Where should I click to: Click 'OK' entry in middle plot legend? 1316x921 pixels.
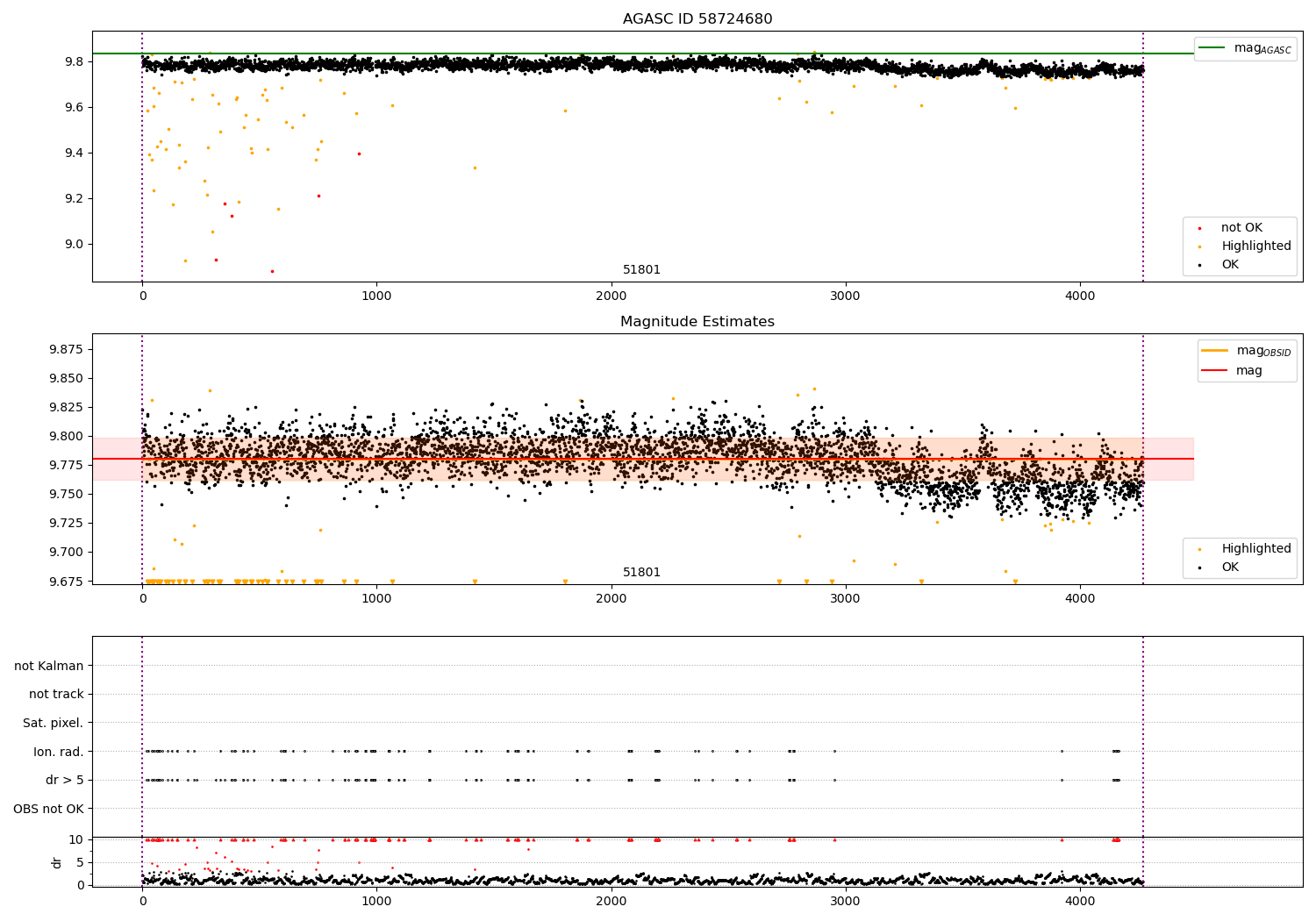click(1230, 568)
